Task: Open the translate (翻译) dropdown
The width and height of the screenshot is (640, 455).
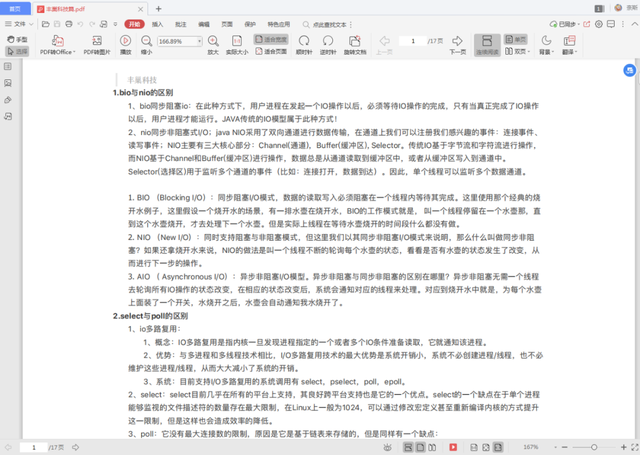Action: (569, 45)
